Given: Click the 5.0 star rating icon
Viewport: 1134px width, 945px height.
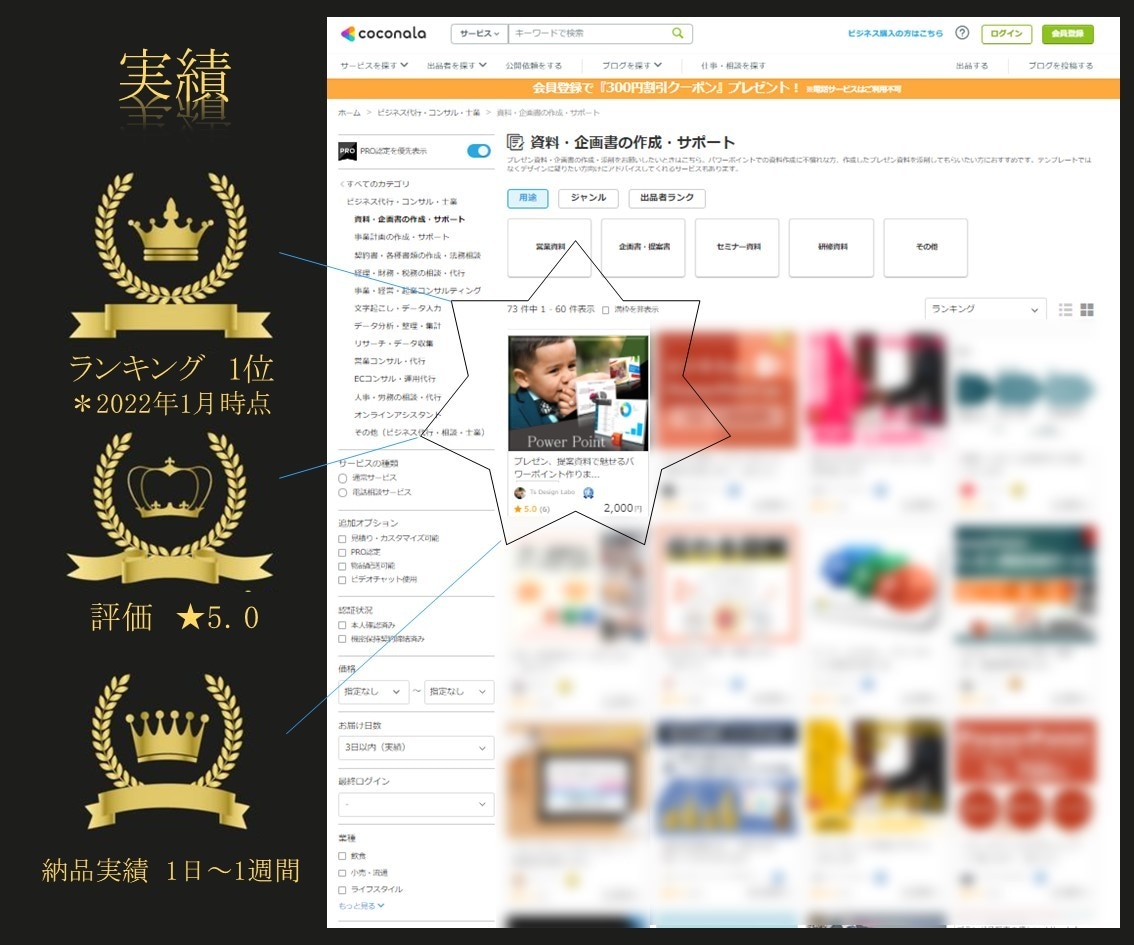Looking at the screenshot, I should [x=518, y=509].
